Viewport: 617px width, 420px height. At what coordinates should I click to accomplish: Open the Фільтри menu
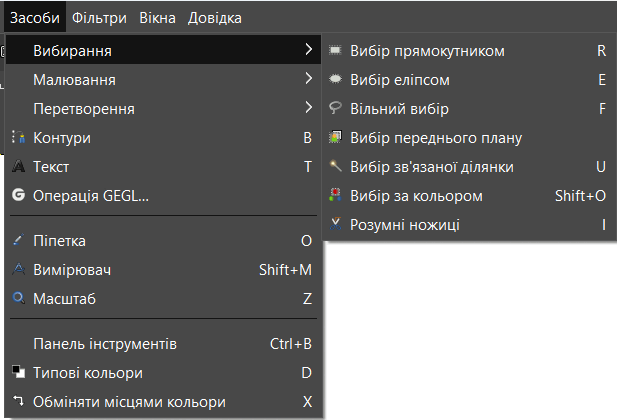click(x=99, y=18)
